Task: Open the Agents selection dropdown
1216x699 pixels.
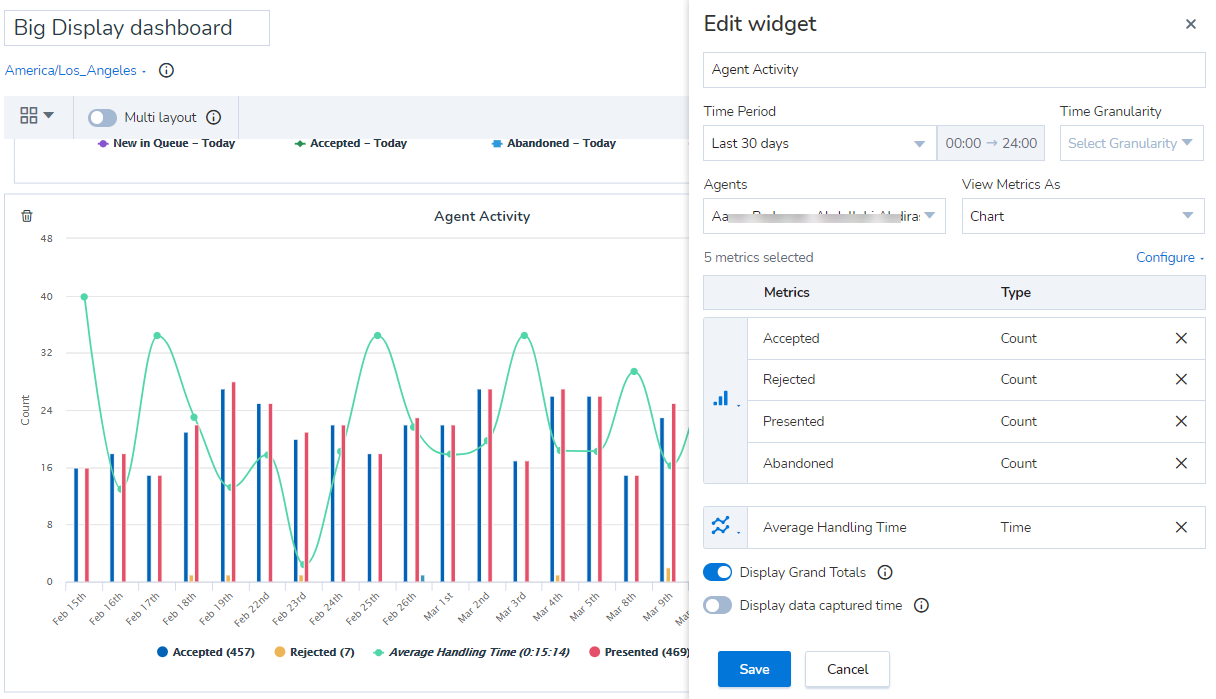Action: [x=824, y=216]
